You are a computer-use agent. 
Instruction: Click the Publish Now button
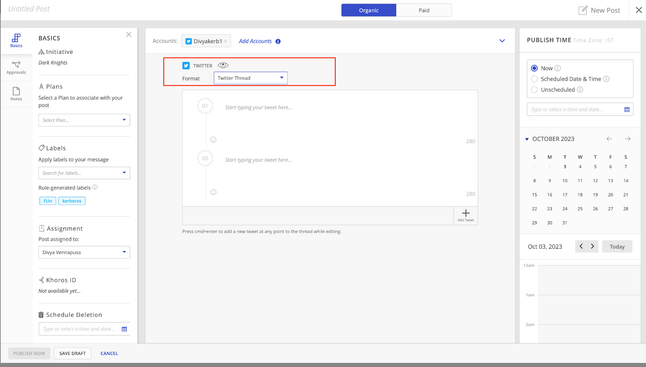[29, 353]
